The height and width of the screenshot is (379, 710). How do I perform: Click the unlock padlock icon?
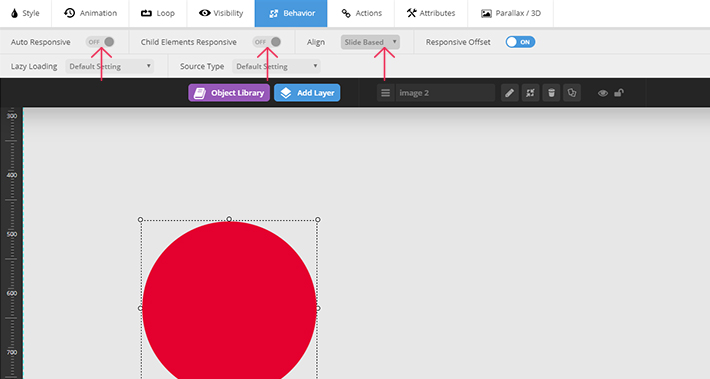coord(619,93)
